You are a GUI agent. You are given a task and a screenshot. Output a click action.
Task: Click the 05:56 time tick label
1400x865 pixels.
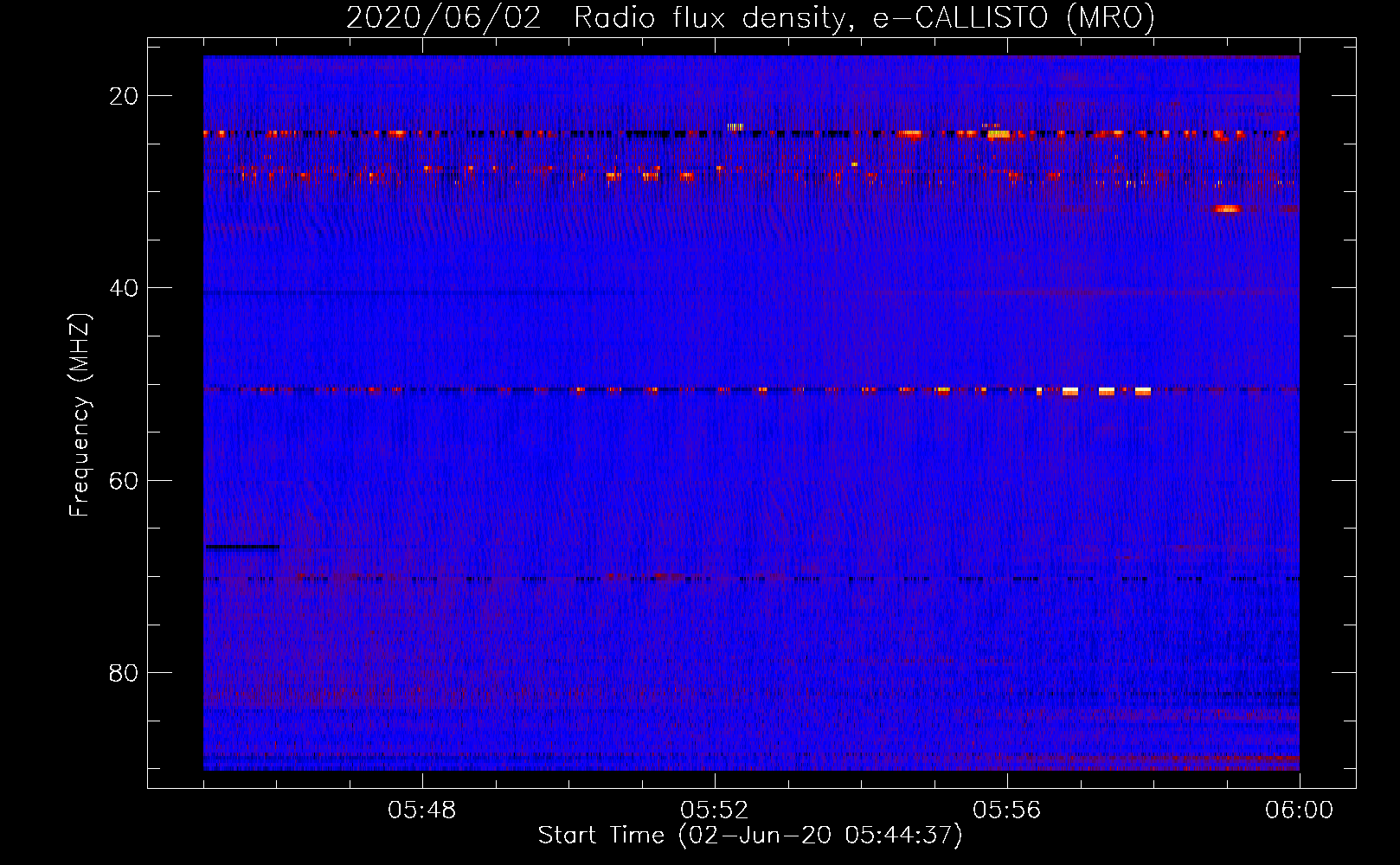pos(1007,811)
